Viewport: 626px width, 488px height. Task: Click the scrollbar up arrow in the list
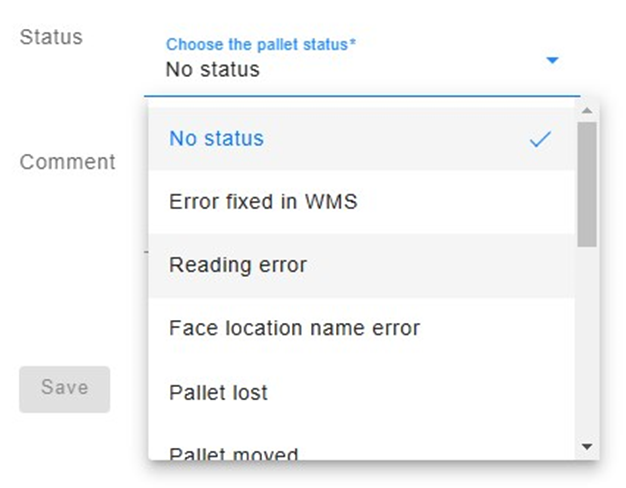click(x=587, y=111)
